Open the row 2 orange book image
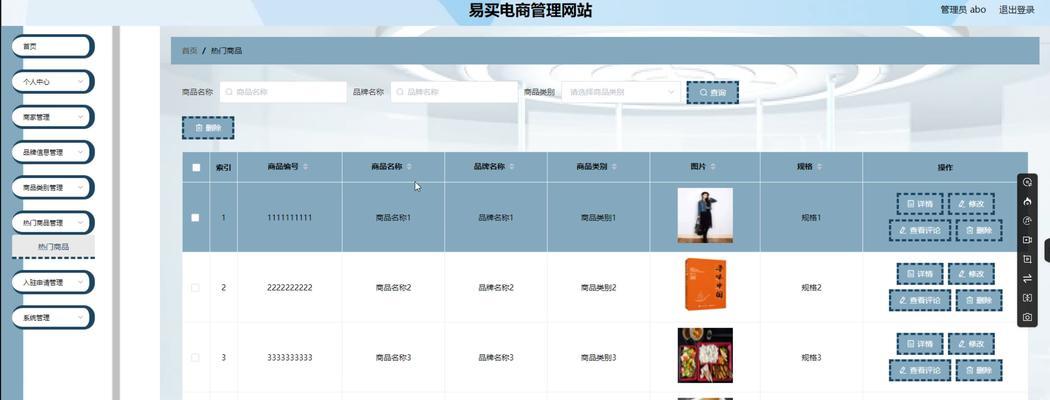Image resolution: width=1050 pixels, height=400 pixels. point(705,285)
